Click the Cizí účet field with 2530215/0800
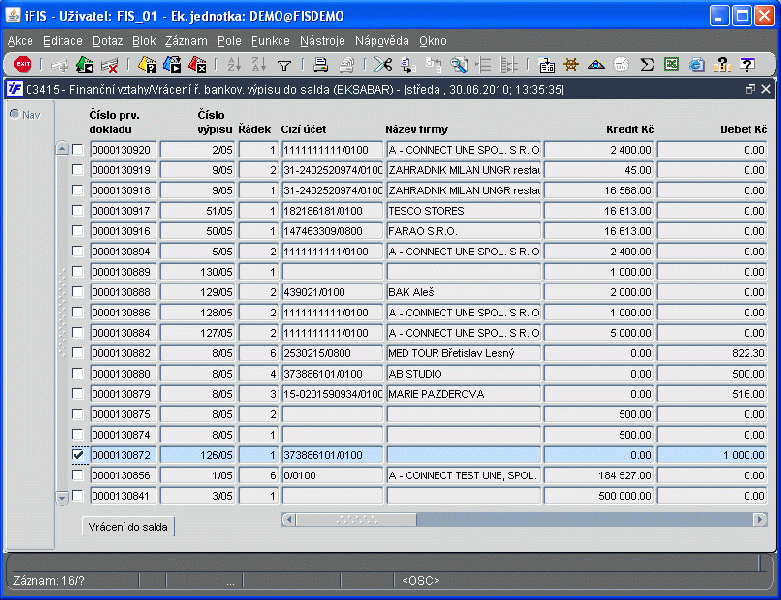The height and width of the screenshot is (600, 781). point(331,353)
